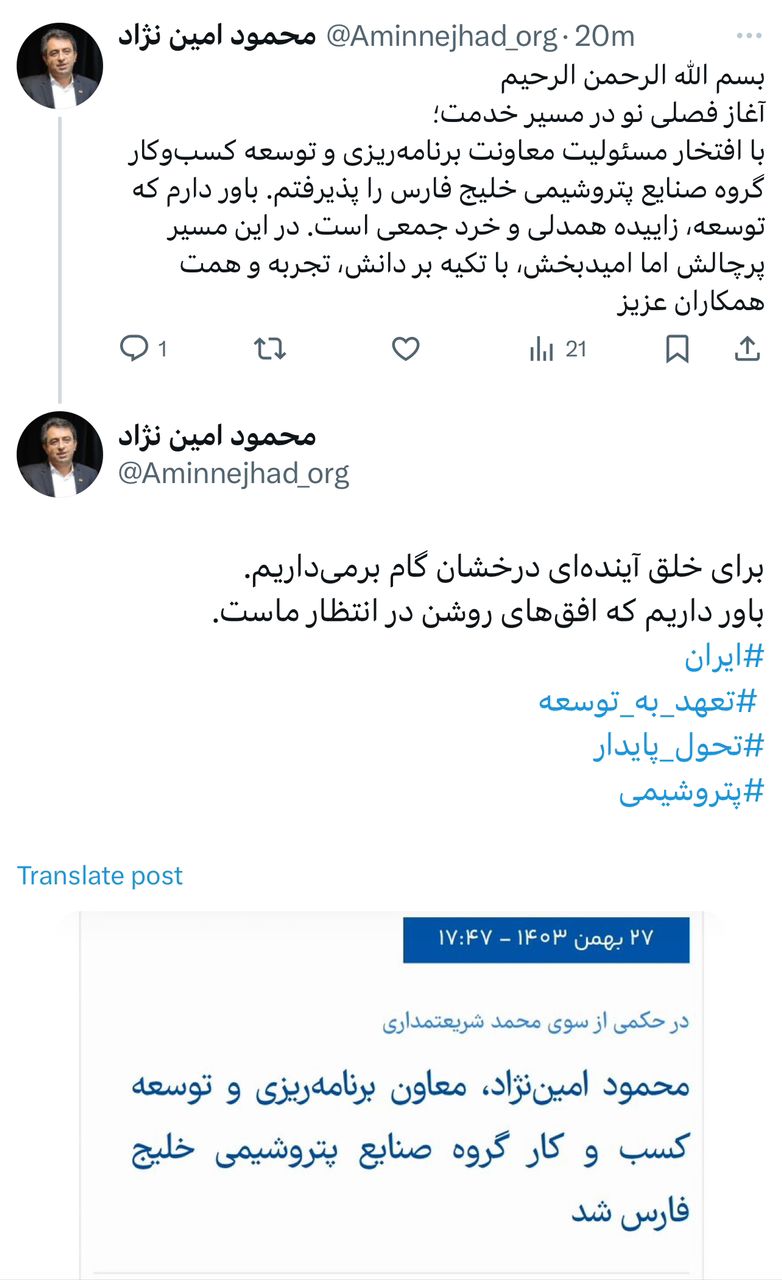Open the #پتروشیمی hashtag
Viewport: 782px width, 1280px height.
point(691,791)
